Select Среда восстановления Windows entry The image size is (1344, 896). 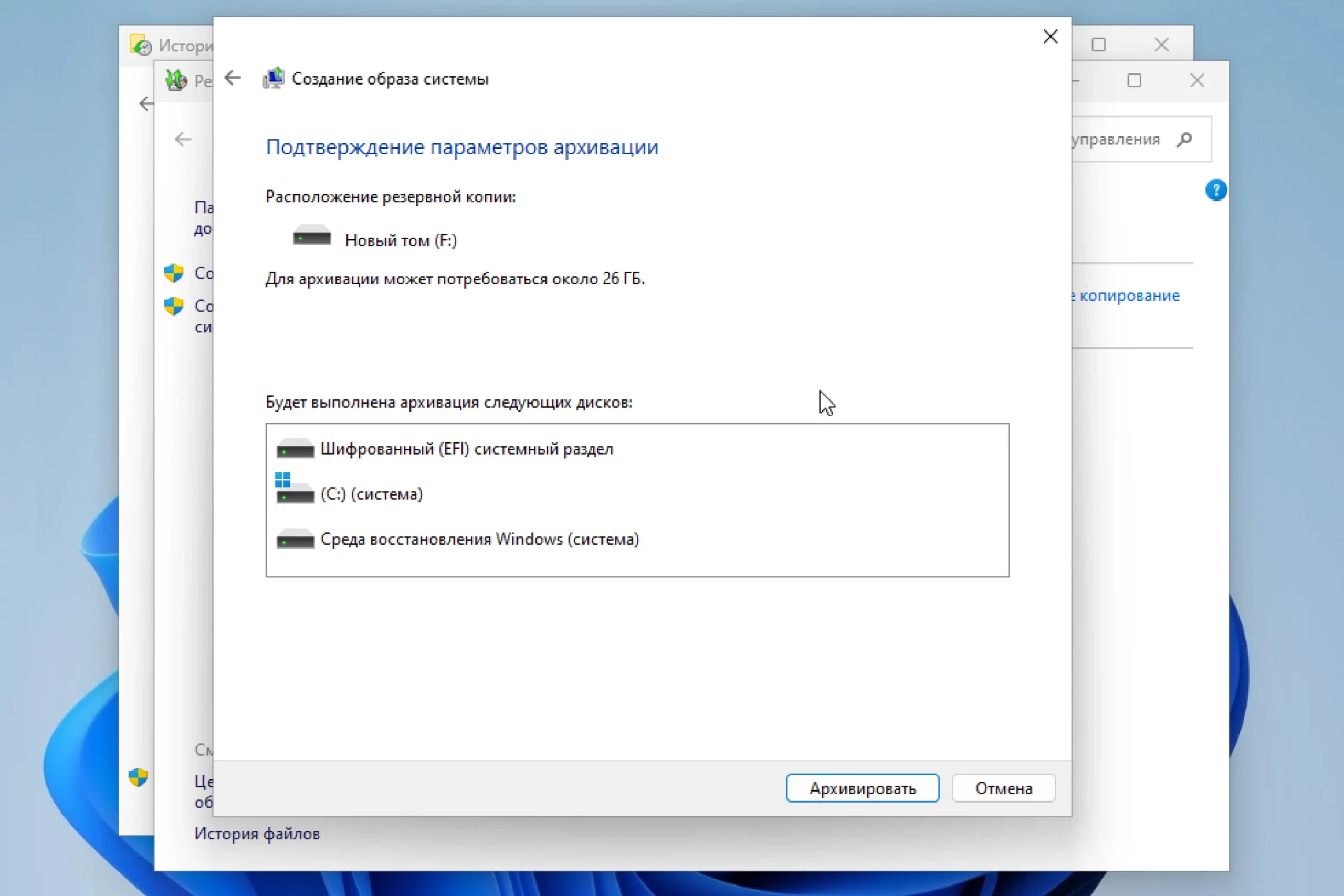(479, 540)
